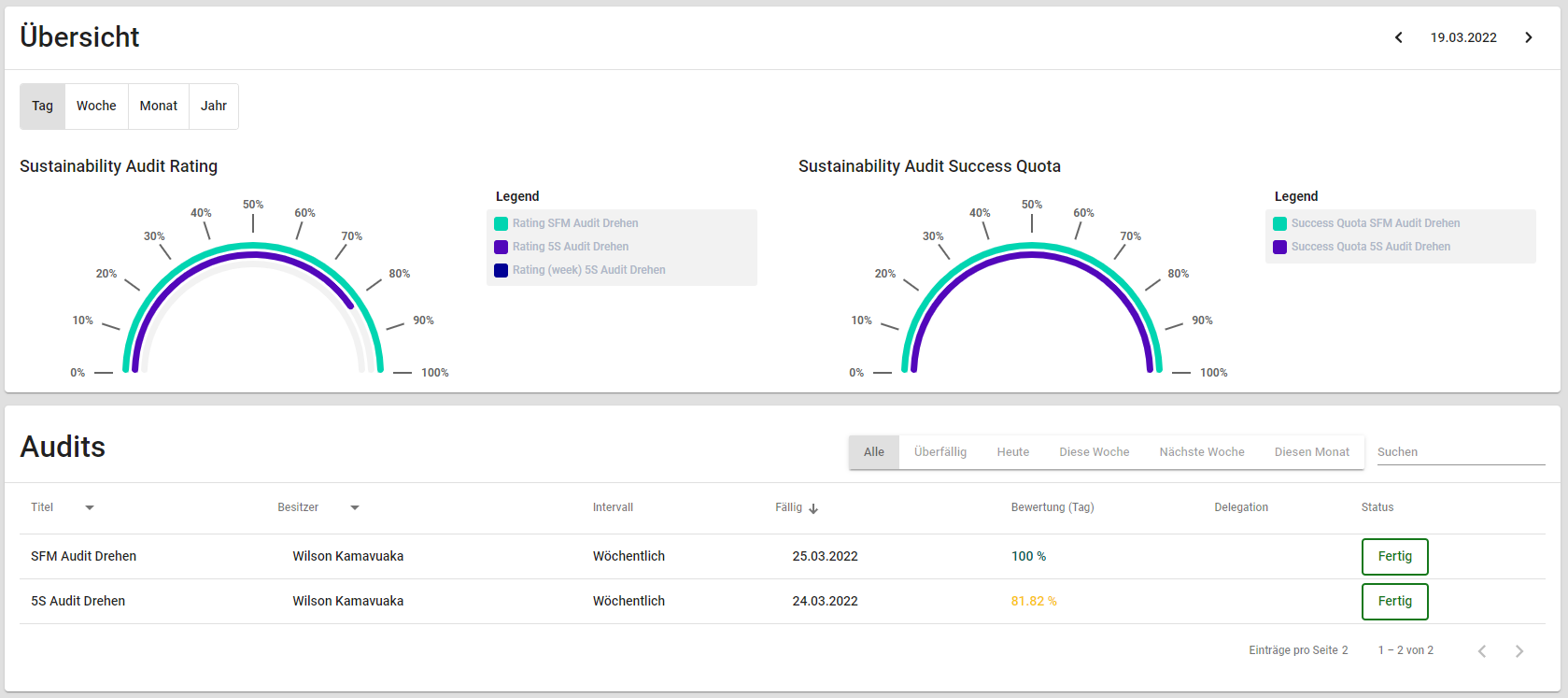Viewport: 1568px width, 698px height.
Task: Select the Tag period tab
Action: pos(43,106)
